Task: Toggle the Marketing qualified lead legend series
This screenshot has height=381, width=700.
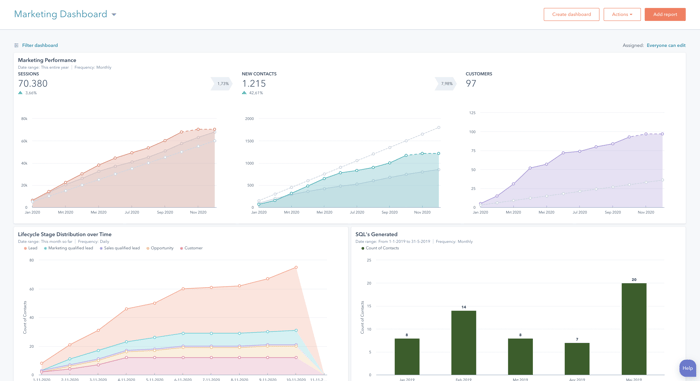Action: tap(68, 248)
